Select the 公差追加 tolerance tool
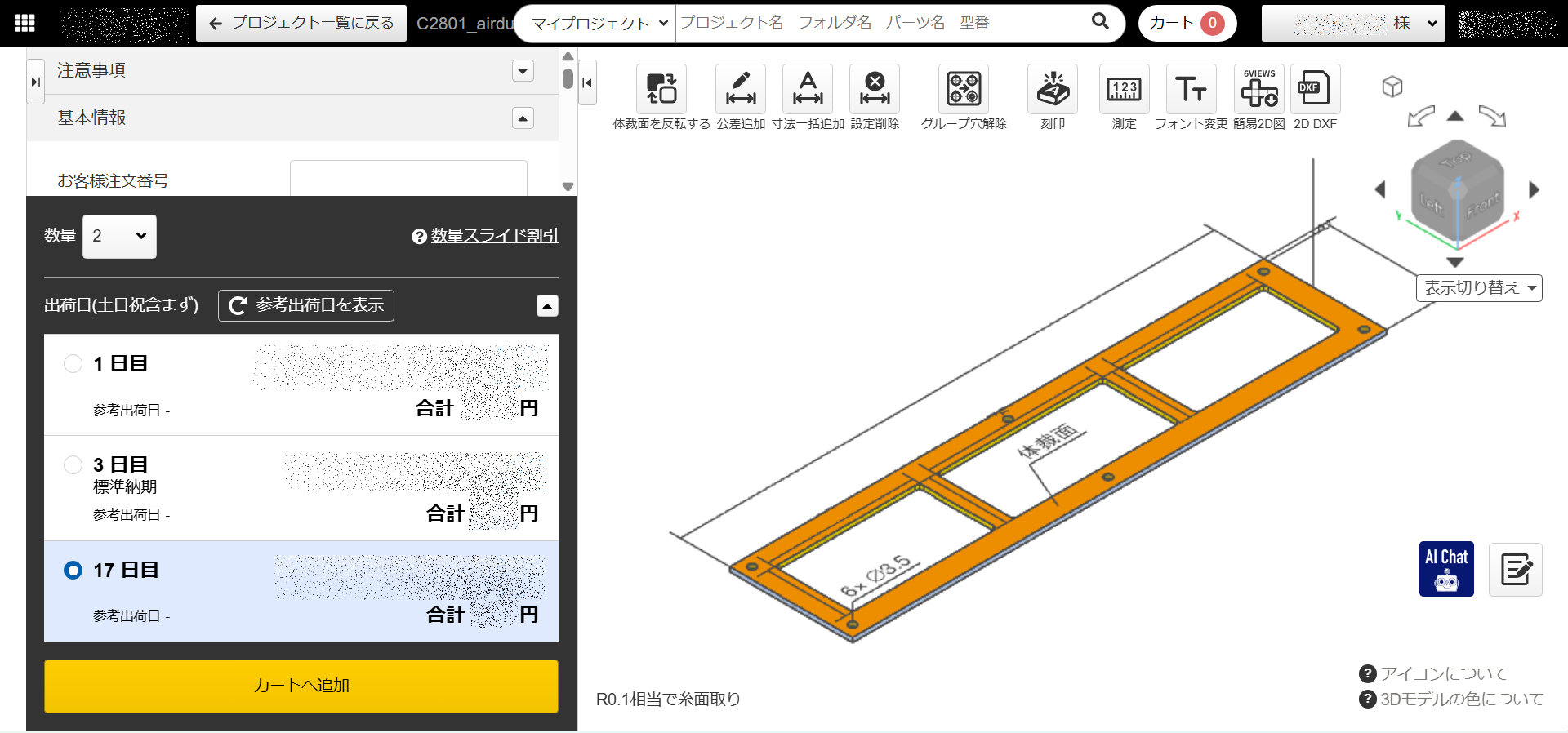Viewport: 1568px width, 733px height. tap(740, 89)
